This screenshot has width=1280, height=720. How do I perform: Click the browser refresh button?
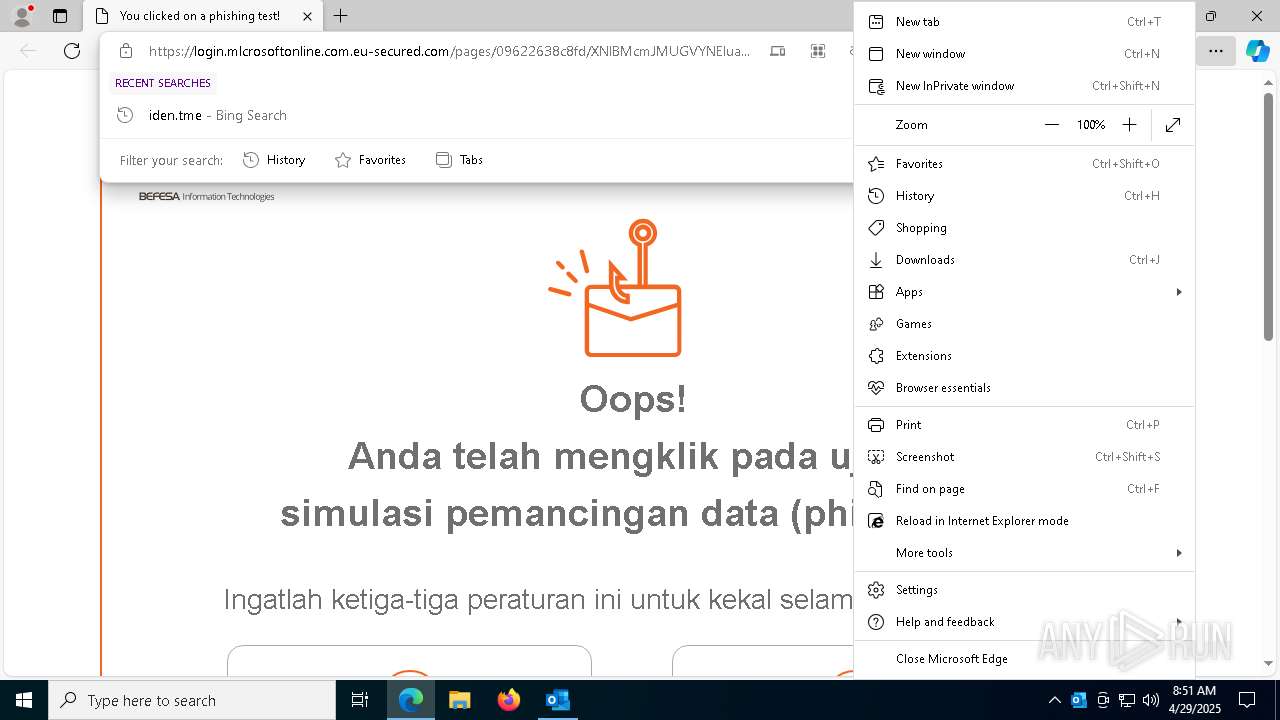click(72, 51)
